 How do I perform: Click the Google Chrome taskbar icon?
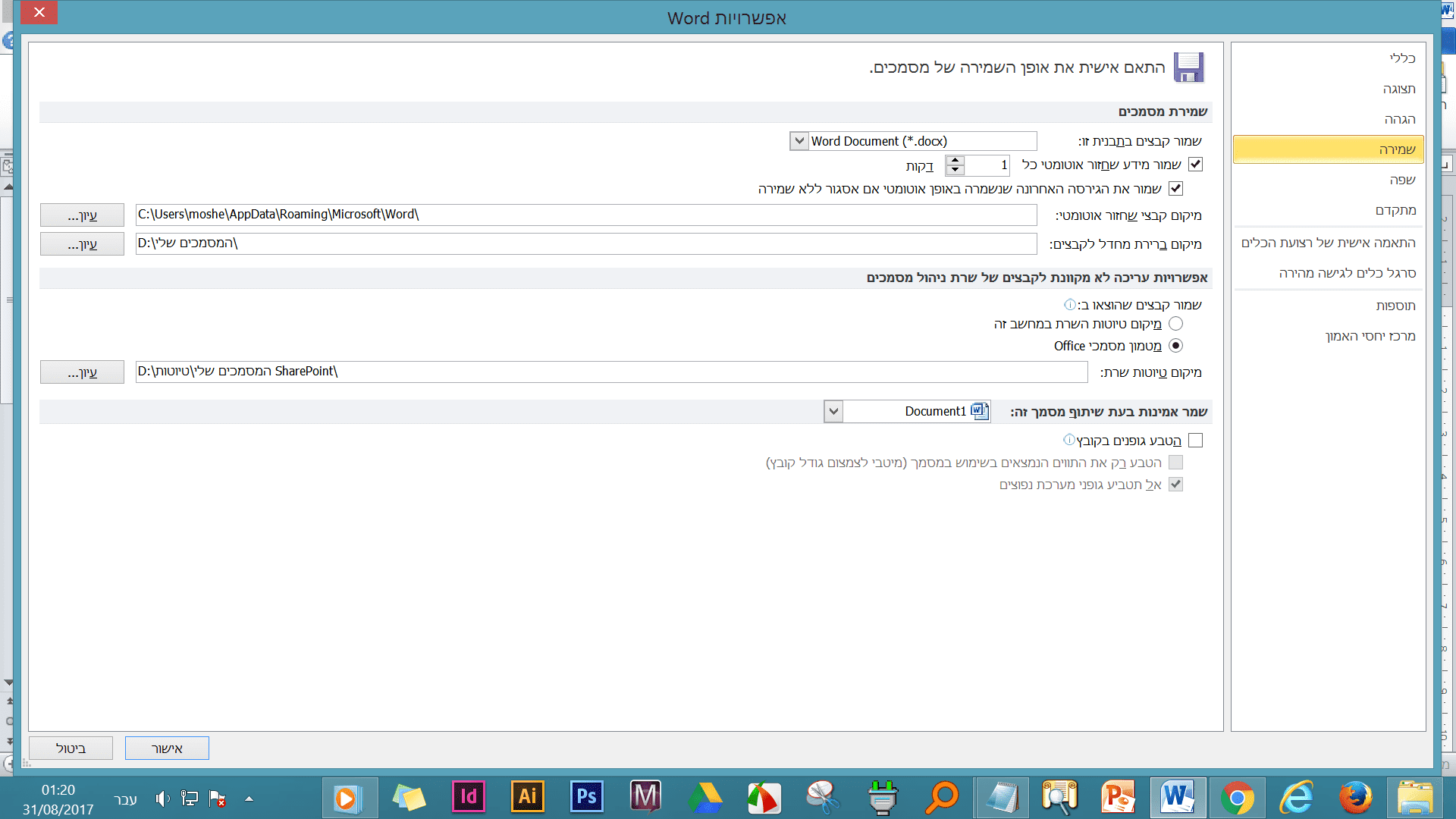(x=1237, y=798)
